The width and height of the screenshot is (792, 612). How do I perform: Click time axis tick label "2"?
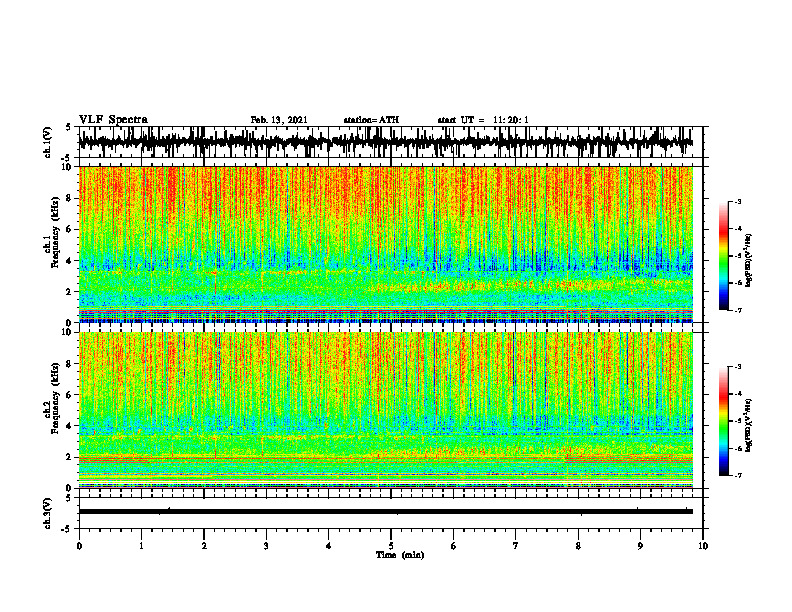coord(204,546)
